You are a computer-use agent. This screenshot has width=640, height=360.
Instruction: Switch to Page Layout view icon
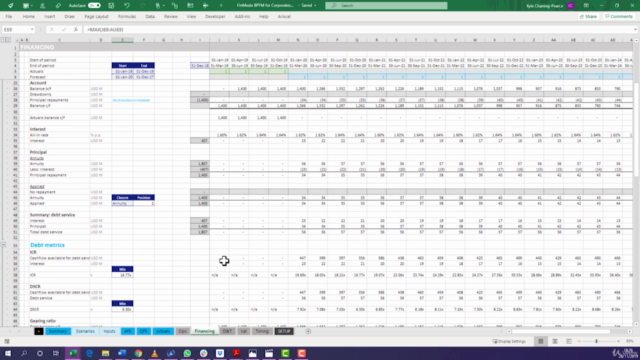(555, 341)
